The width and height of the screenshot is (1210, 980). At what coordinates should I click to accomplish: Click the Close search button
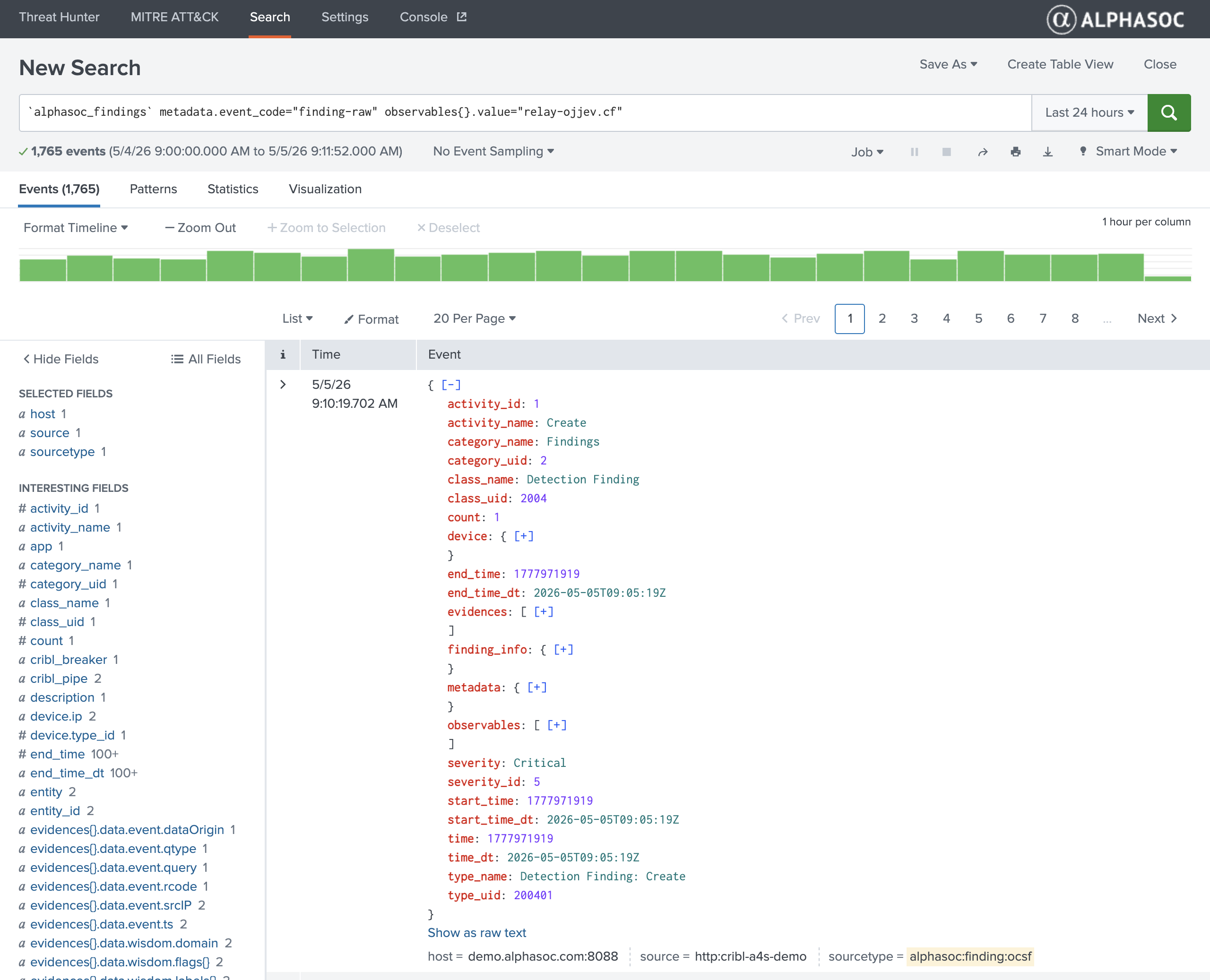pos(1160,64)
